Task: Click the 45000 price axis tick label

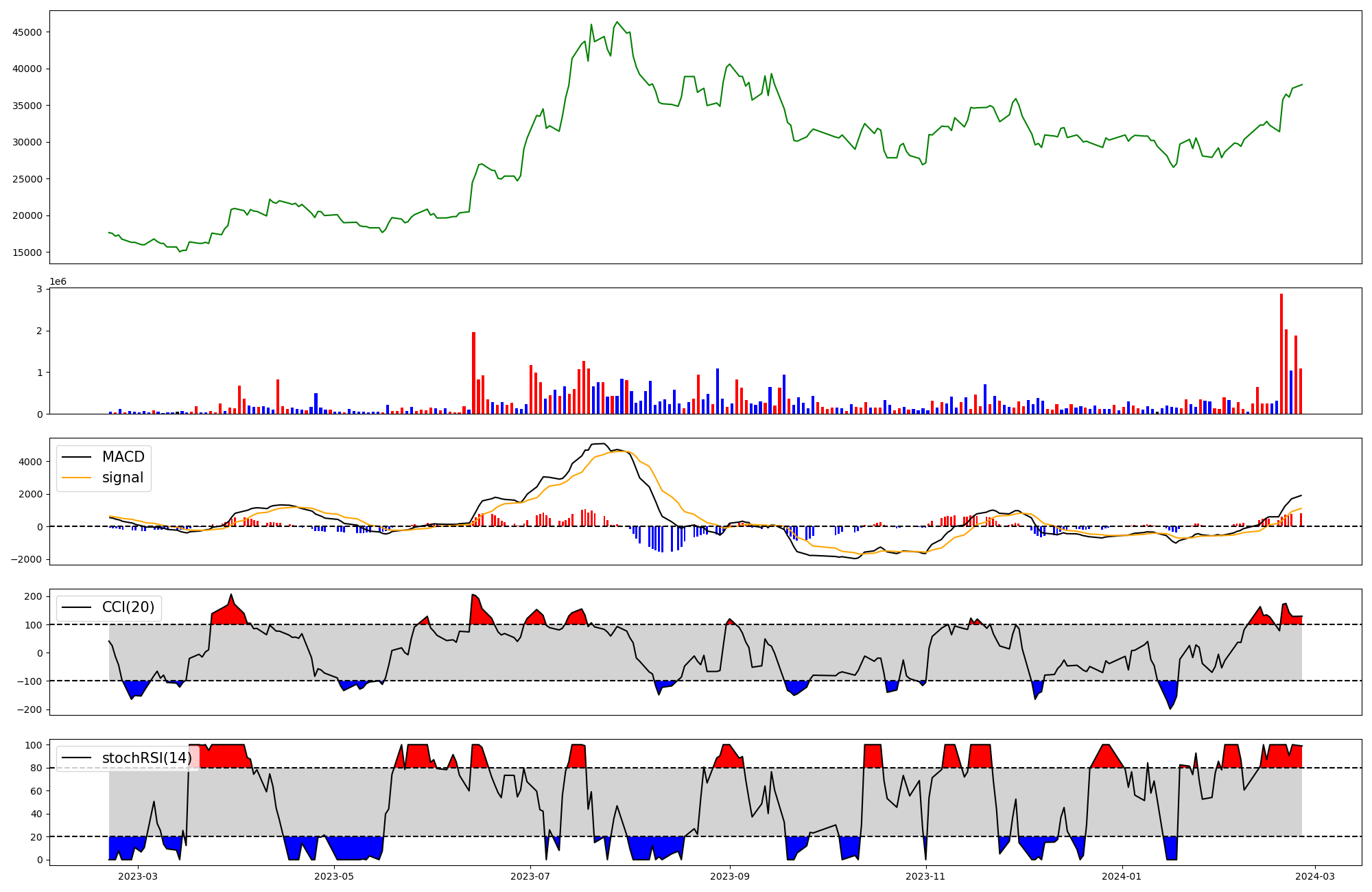Action: click(x=27, y=32)
